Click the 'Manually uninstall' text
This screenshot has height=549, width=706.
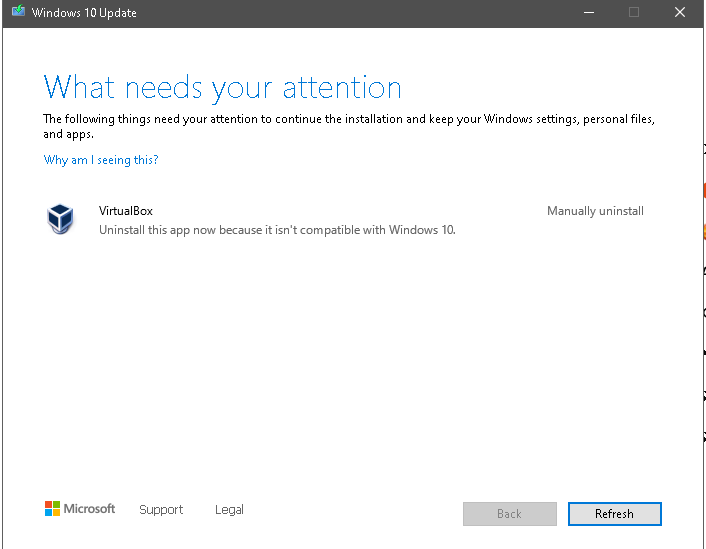tap(595, 211)
